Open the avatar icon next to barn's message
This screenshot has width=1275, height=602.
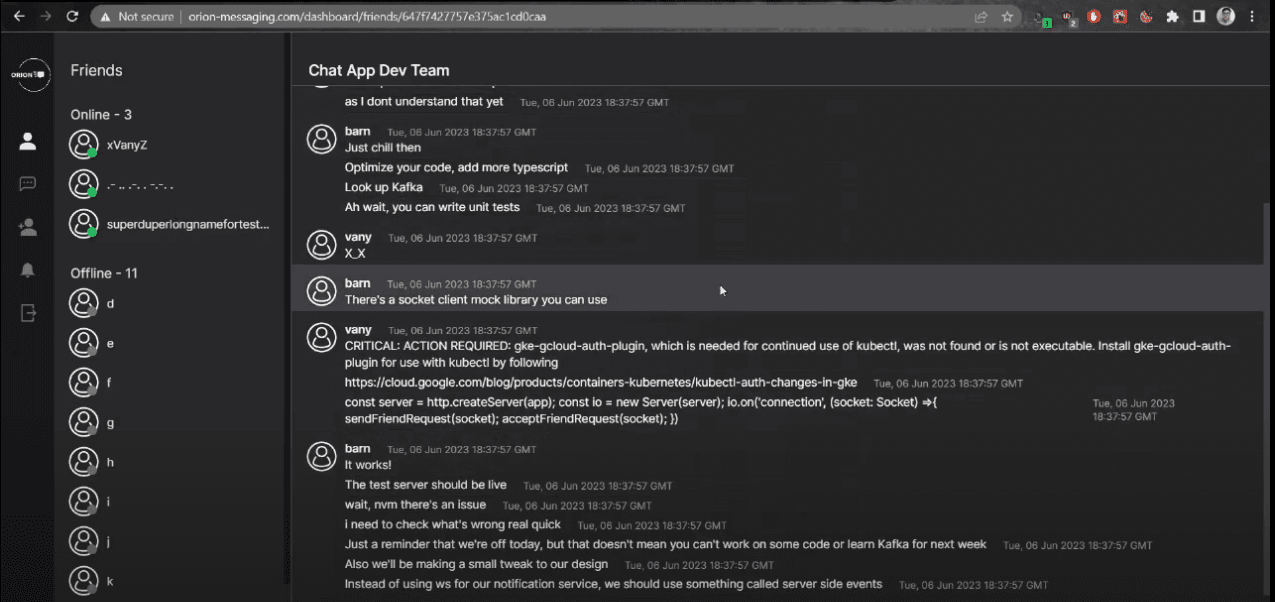[321, 139]
